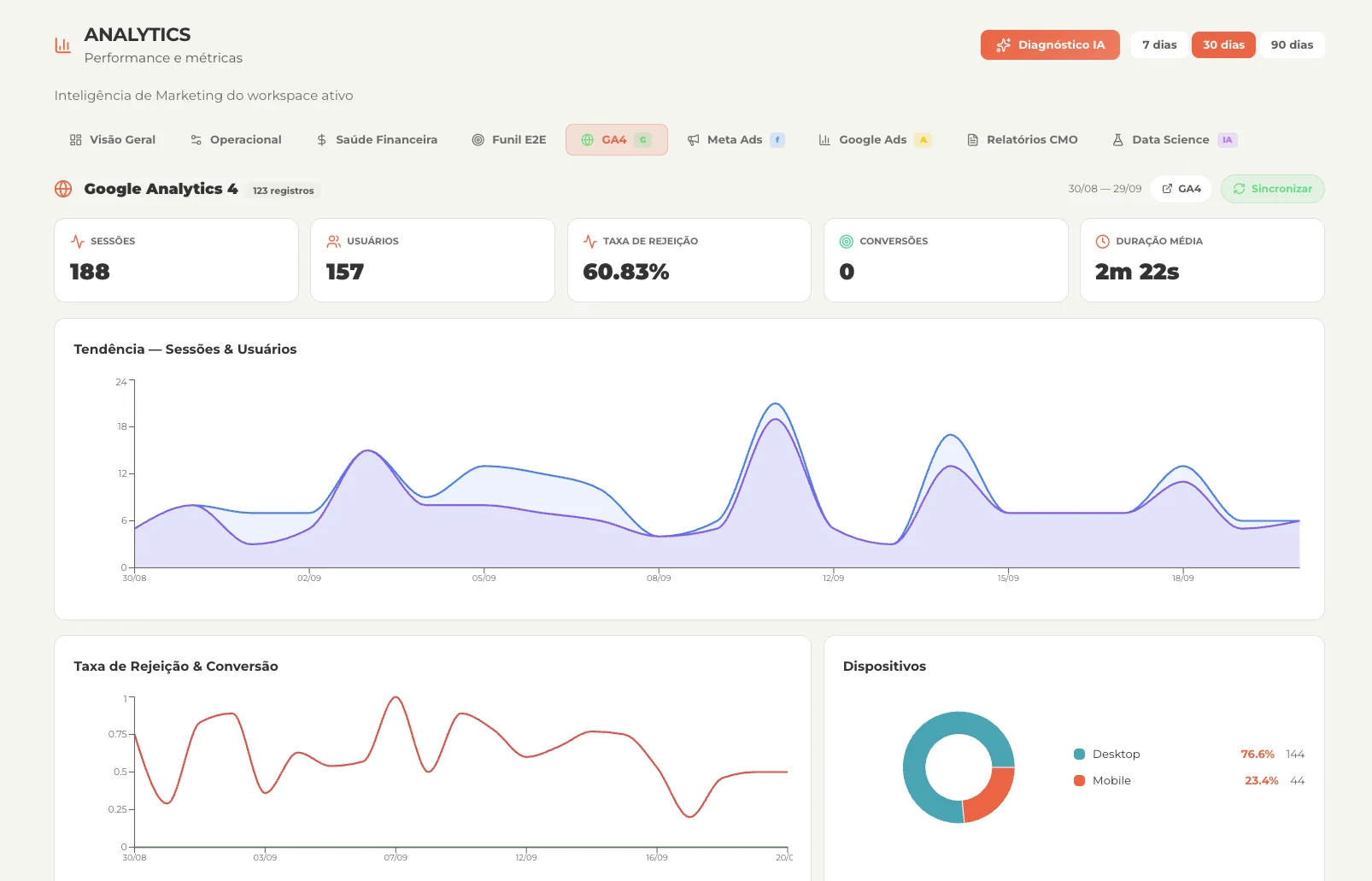Click the sparkle icon in Diagnóstico IA

coord(1004,44)
